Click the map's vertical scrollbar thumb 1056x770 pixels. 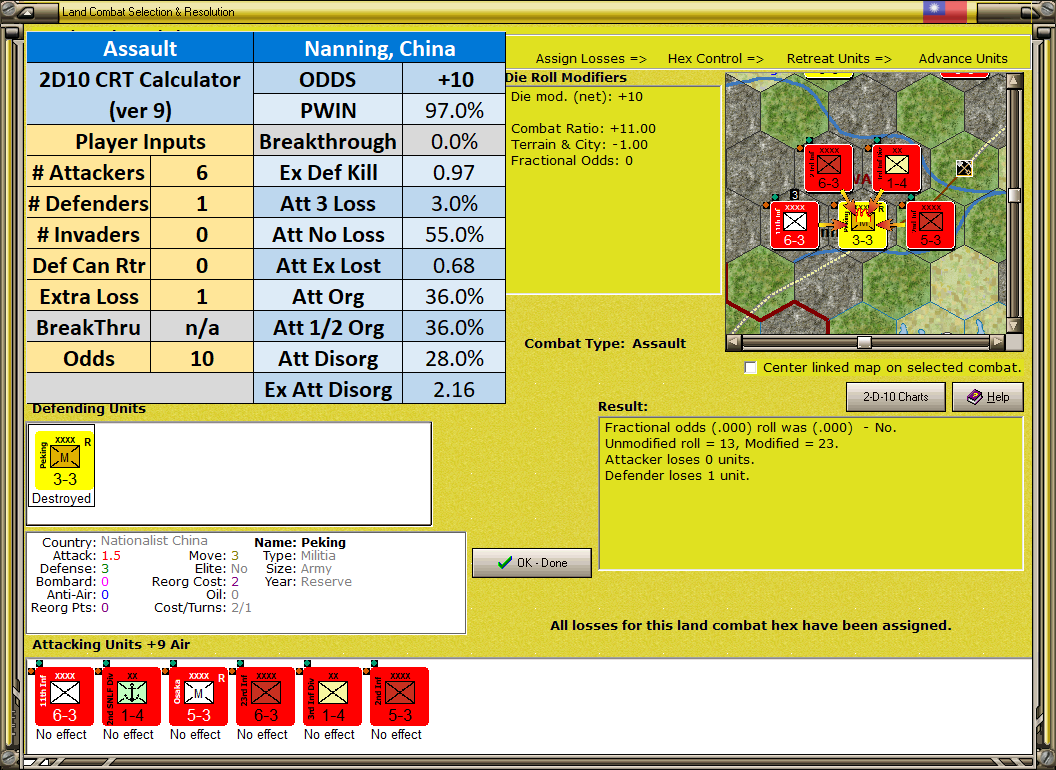pyautogui.click(x=1014, y=195)
